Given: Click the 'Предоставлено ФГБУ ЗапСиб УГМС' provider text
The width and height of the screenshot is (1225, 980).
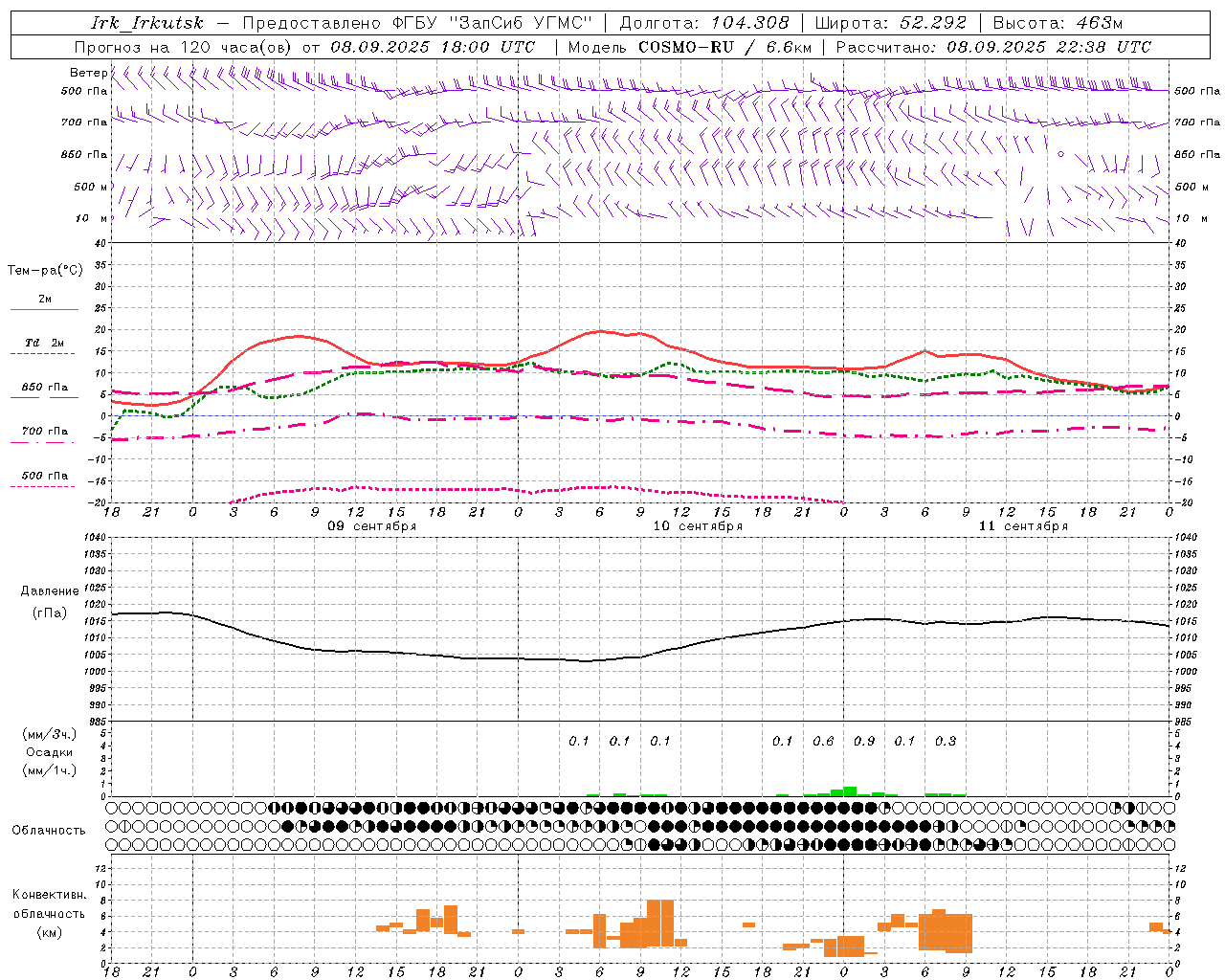Looking at the screenshot, I should pyautogui.click(x=417, y=23).
